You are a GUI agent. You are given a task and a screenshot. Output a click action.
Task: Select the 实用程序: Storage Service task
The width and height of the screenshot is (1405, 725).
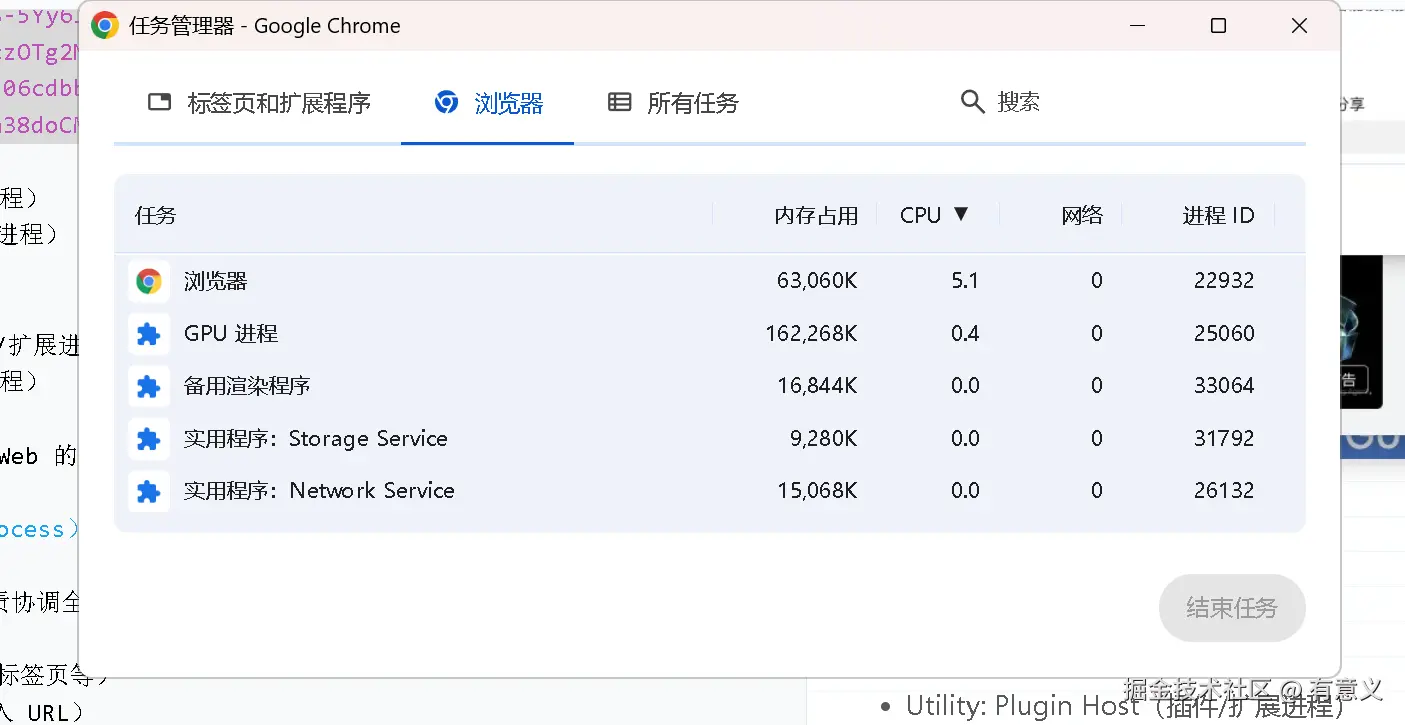coord(316,439)
